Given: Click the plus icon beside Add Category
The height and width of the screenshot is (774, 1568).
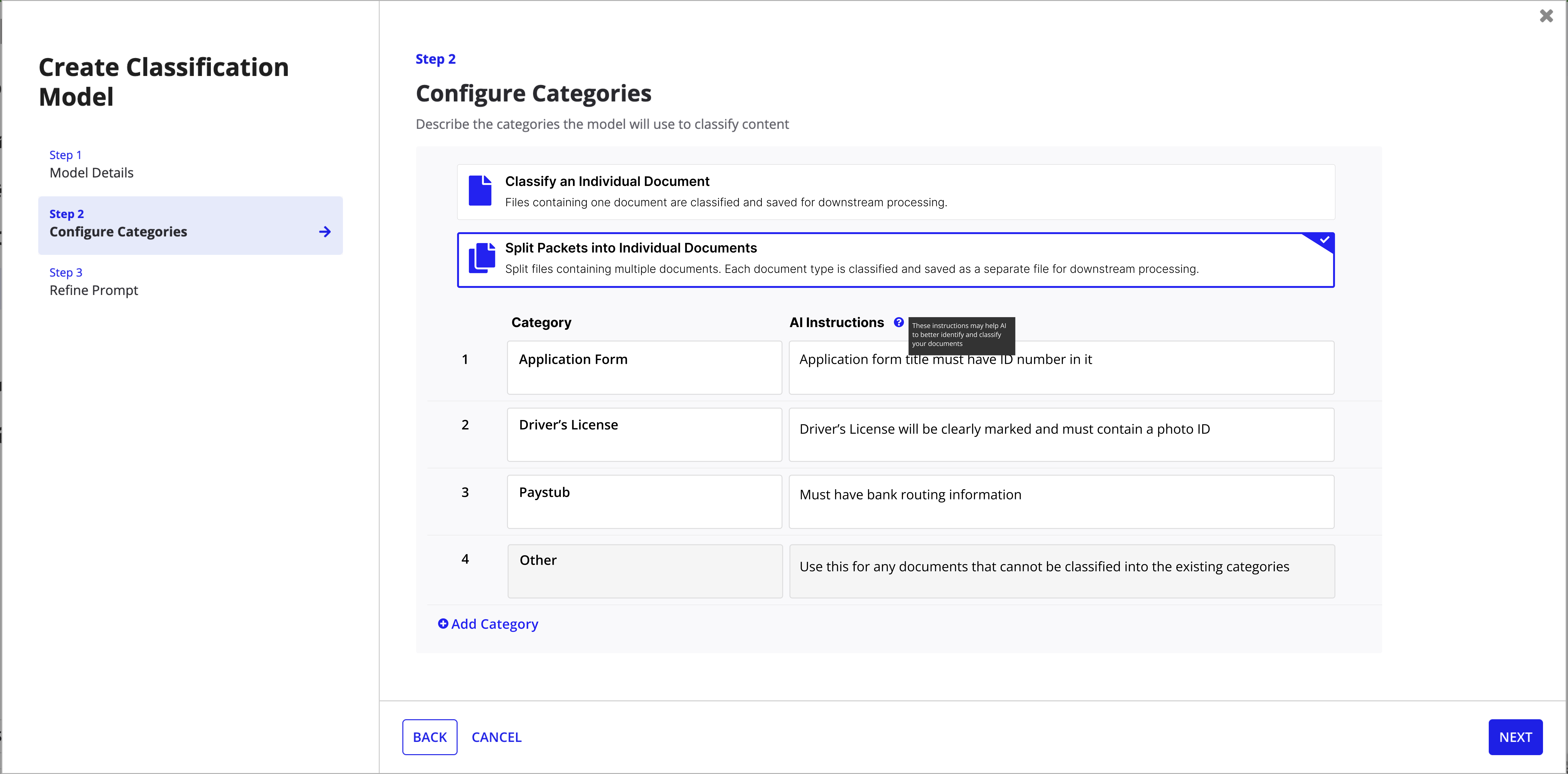Looking at the screenshot, I should [x=443, y=624].
